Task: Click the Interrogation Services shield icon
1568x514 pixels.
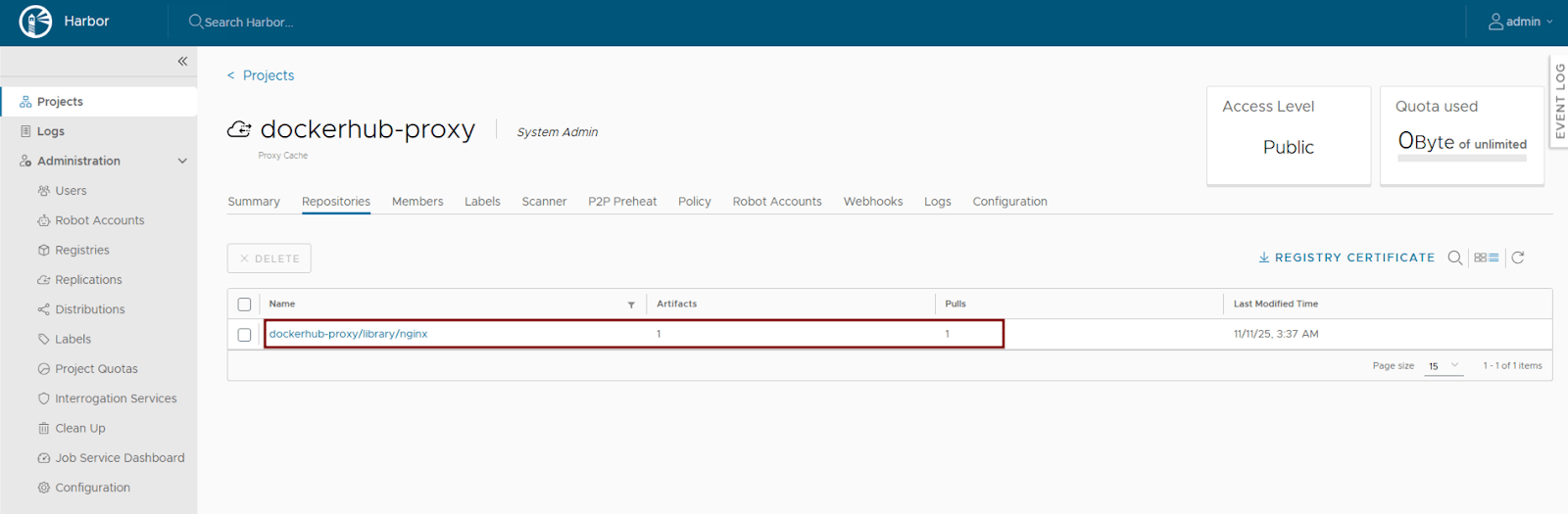Action: pos(43,398)
